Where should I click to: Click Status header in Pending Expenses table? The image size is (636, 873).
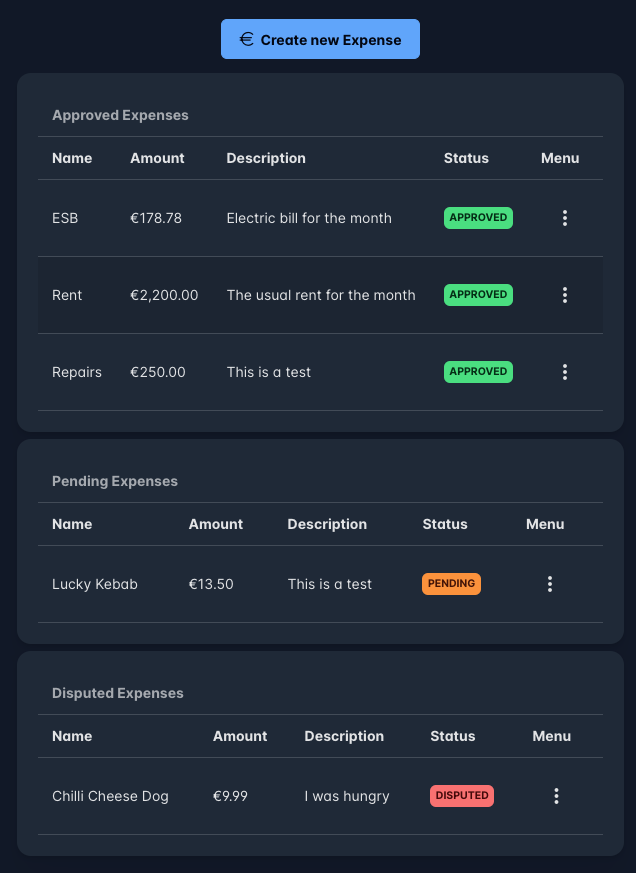point(445,524)
